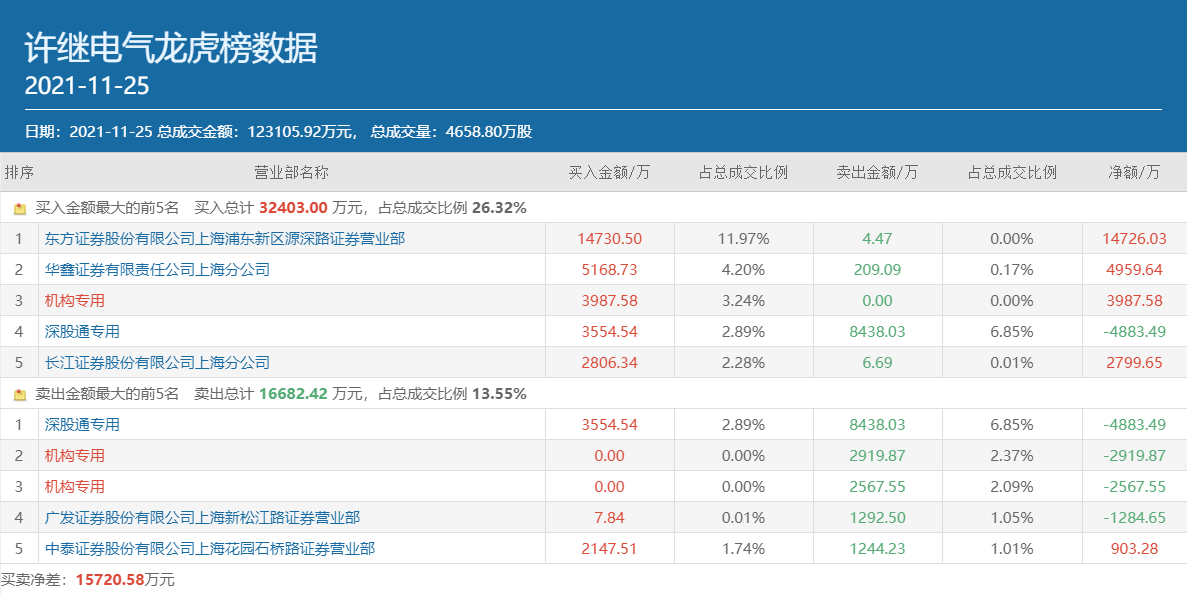Click the 买入金额/万 column header
Screen dimensions: 1187x594
(x=609, y=173)
